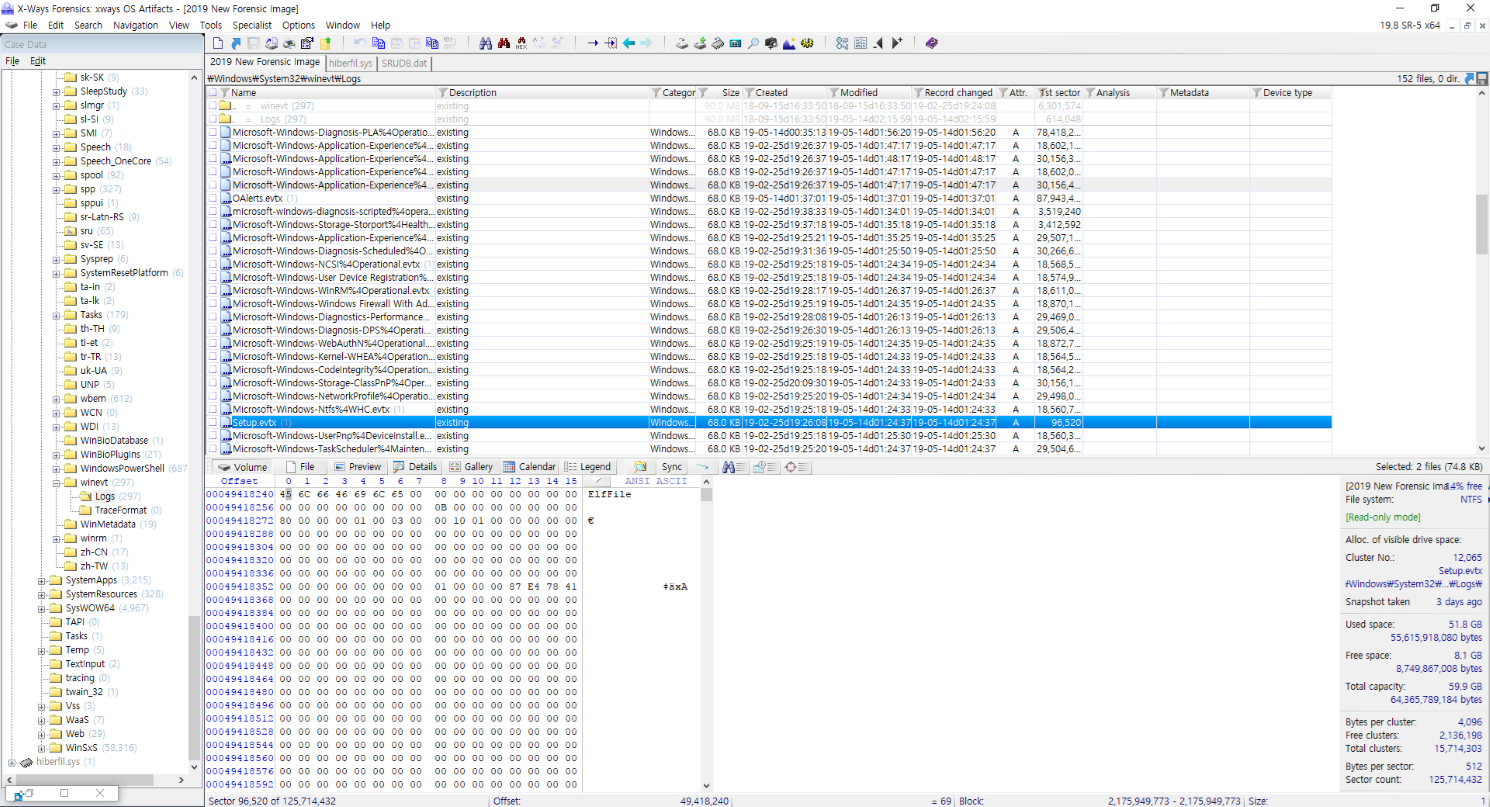Click the blue binoculars Find Text icon

click(486, 43)
